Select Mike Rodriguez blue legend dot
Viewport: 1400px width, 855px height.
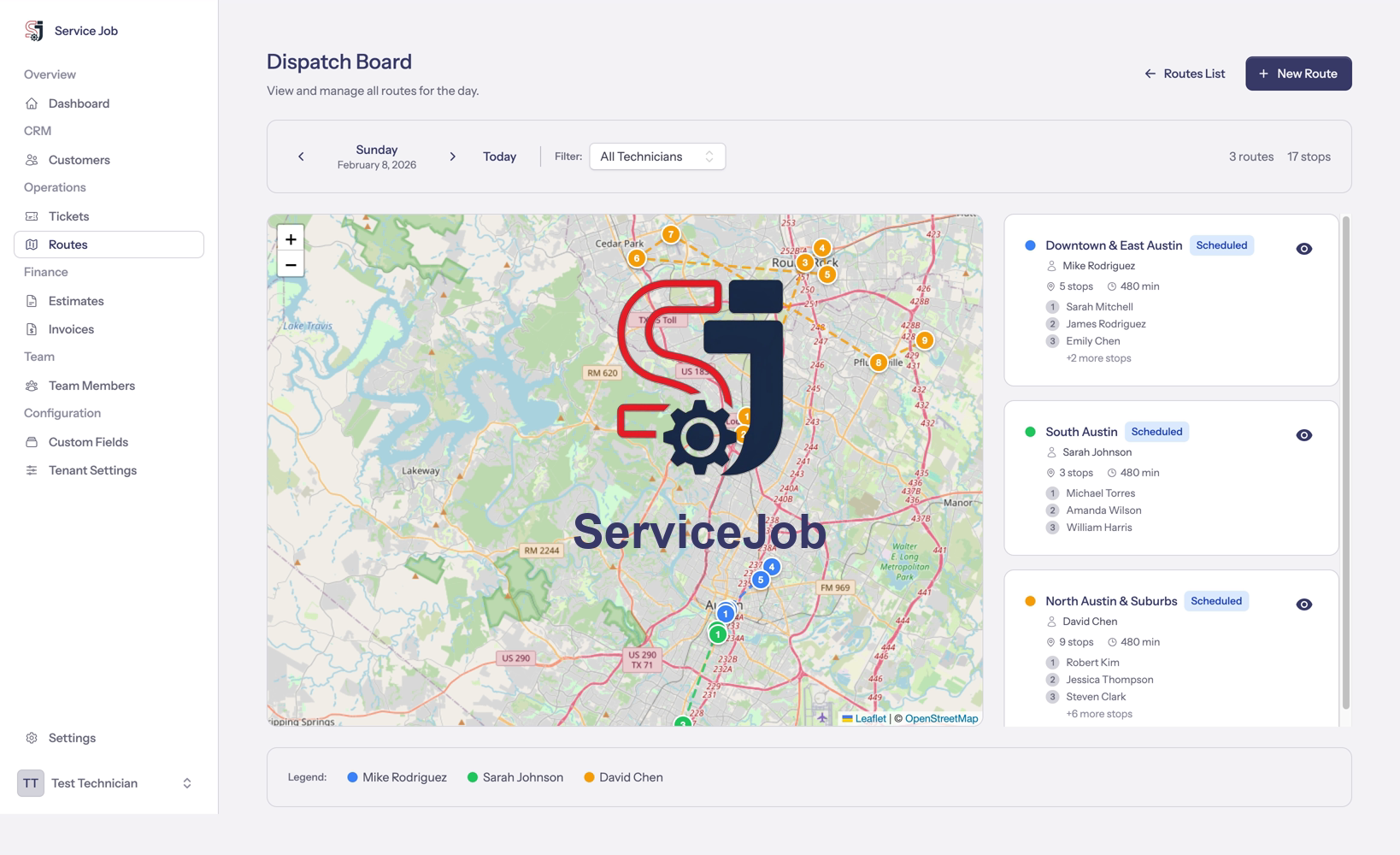click(x=351, y=777)
